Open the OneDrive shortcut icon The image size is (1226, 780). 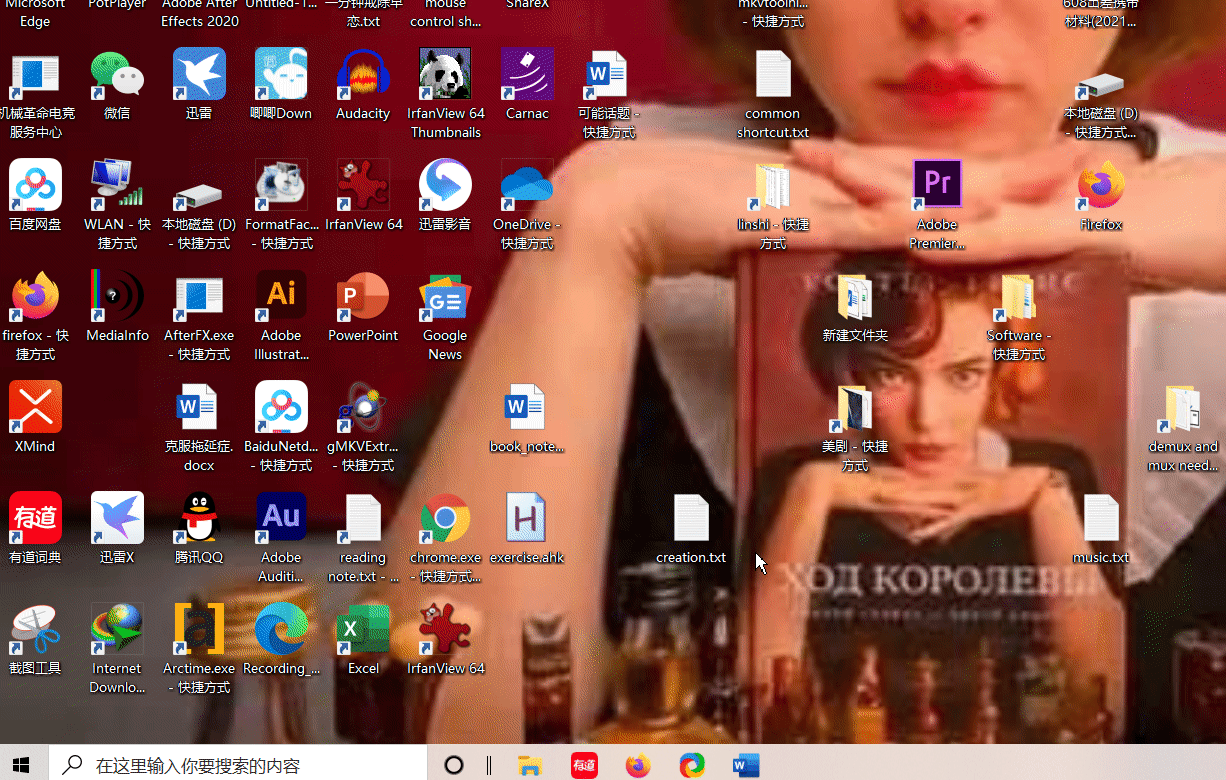coord(527,185)
